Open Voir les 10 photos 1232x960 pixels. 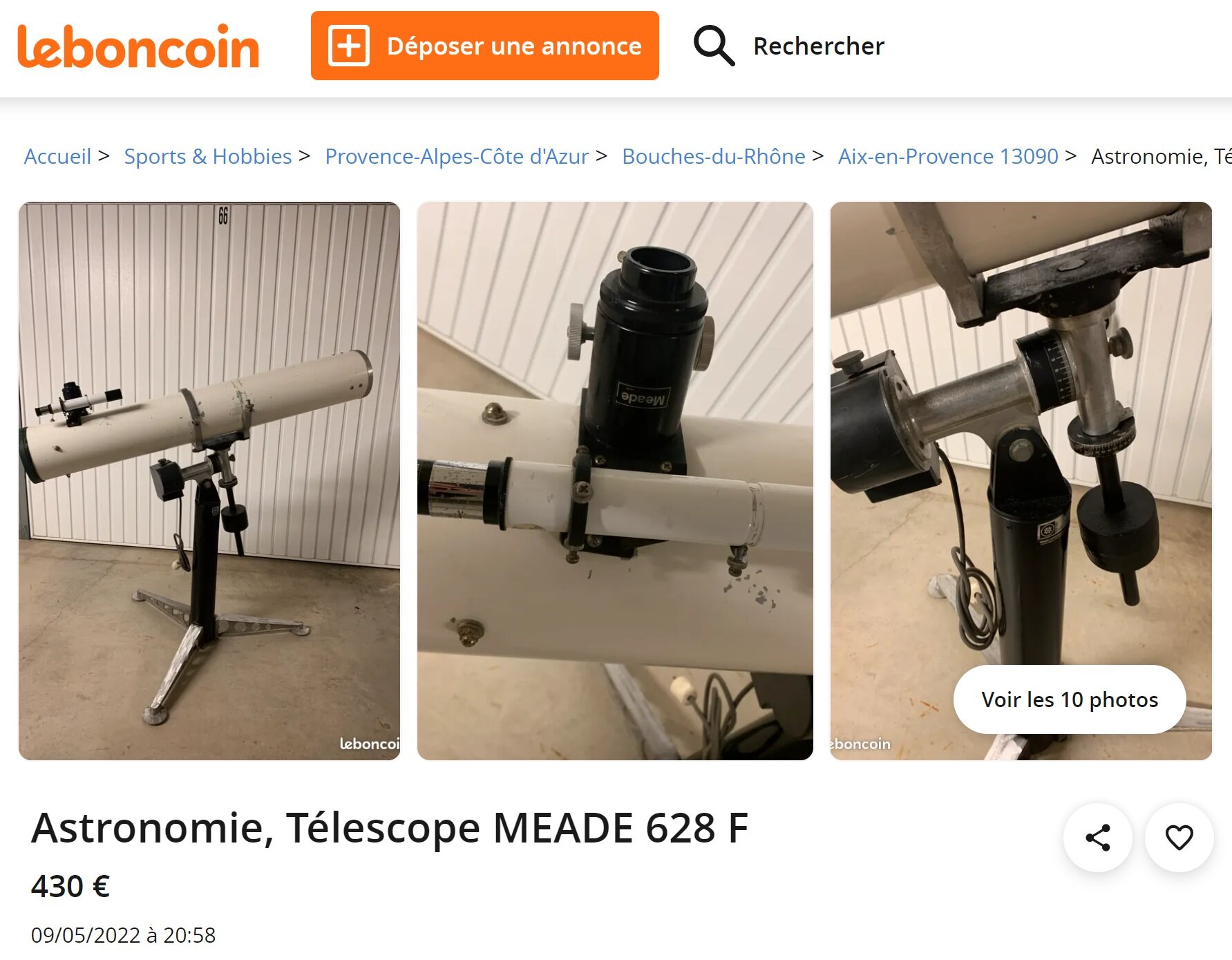[1069, 699]
